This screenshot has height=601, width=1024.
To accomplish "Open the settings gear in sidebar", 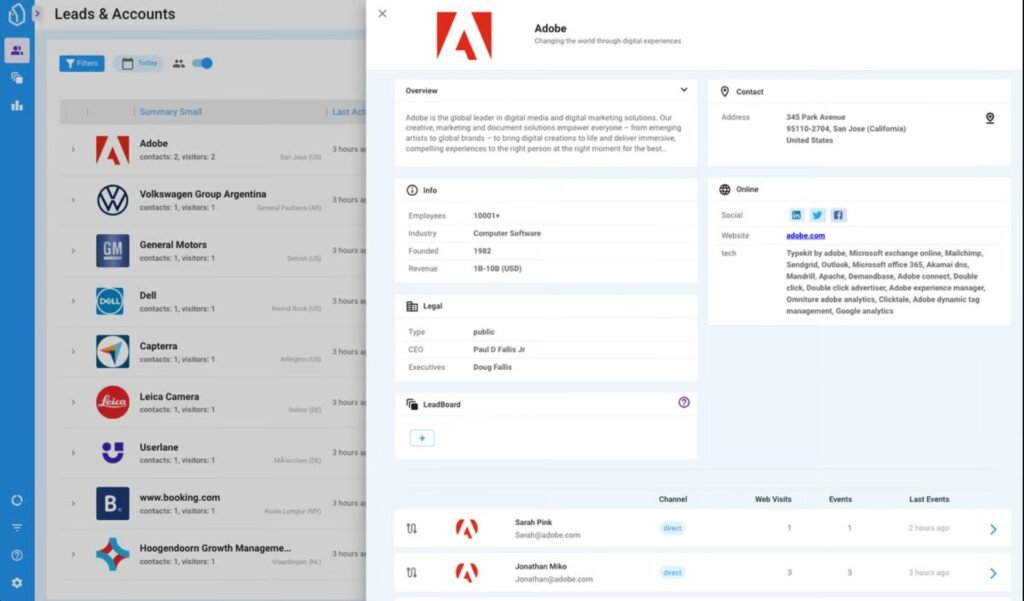I will click(x=17, y=583).
